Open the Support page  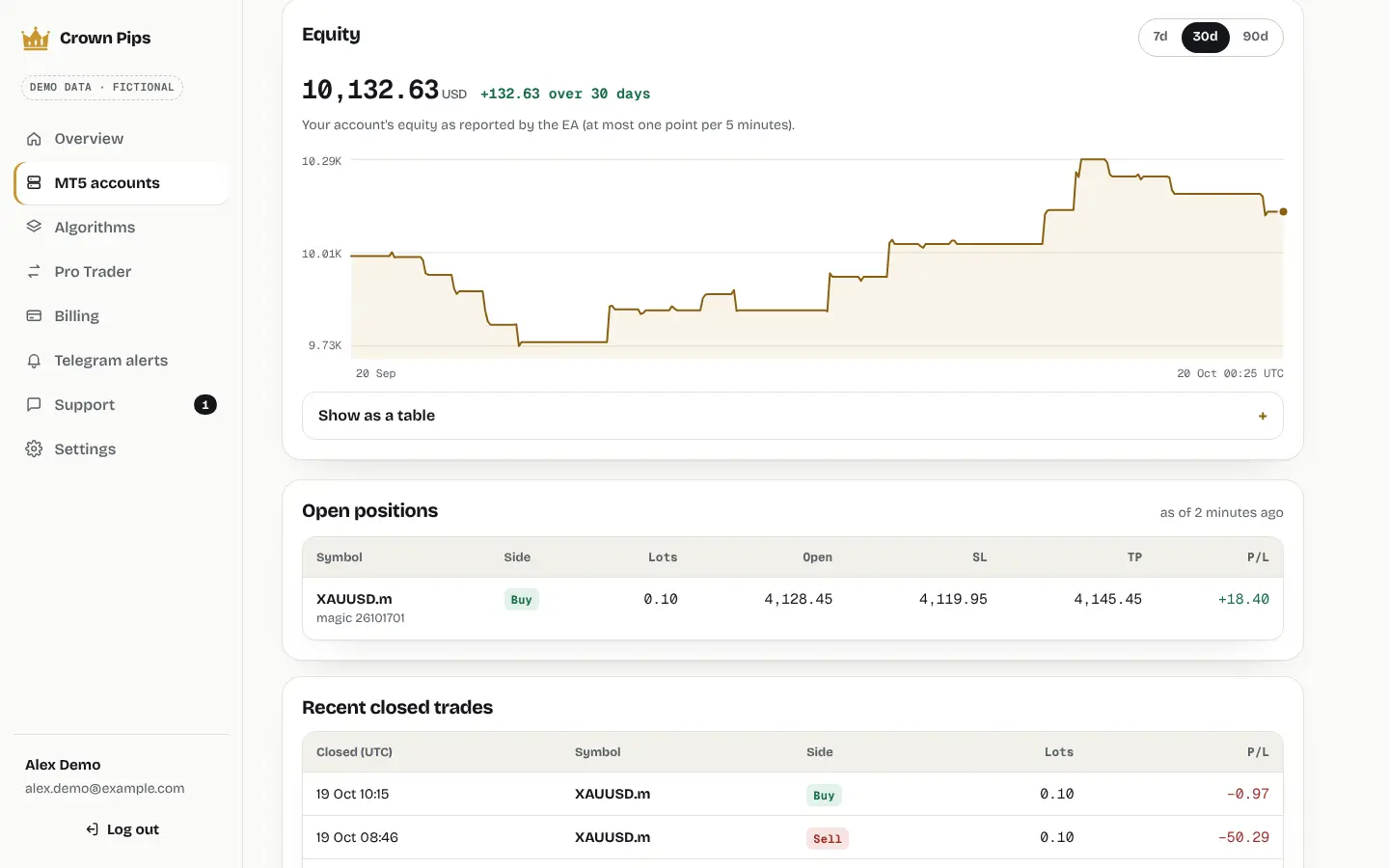coord(122,405)
